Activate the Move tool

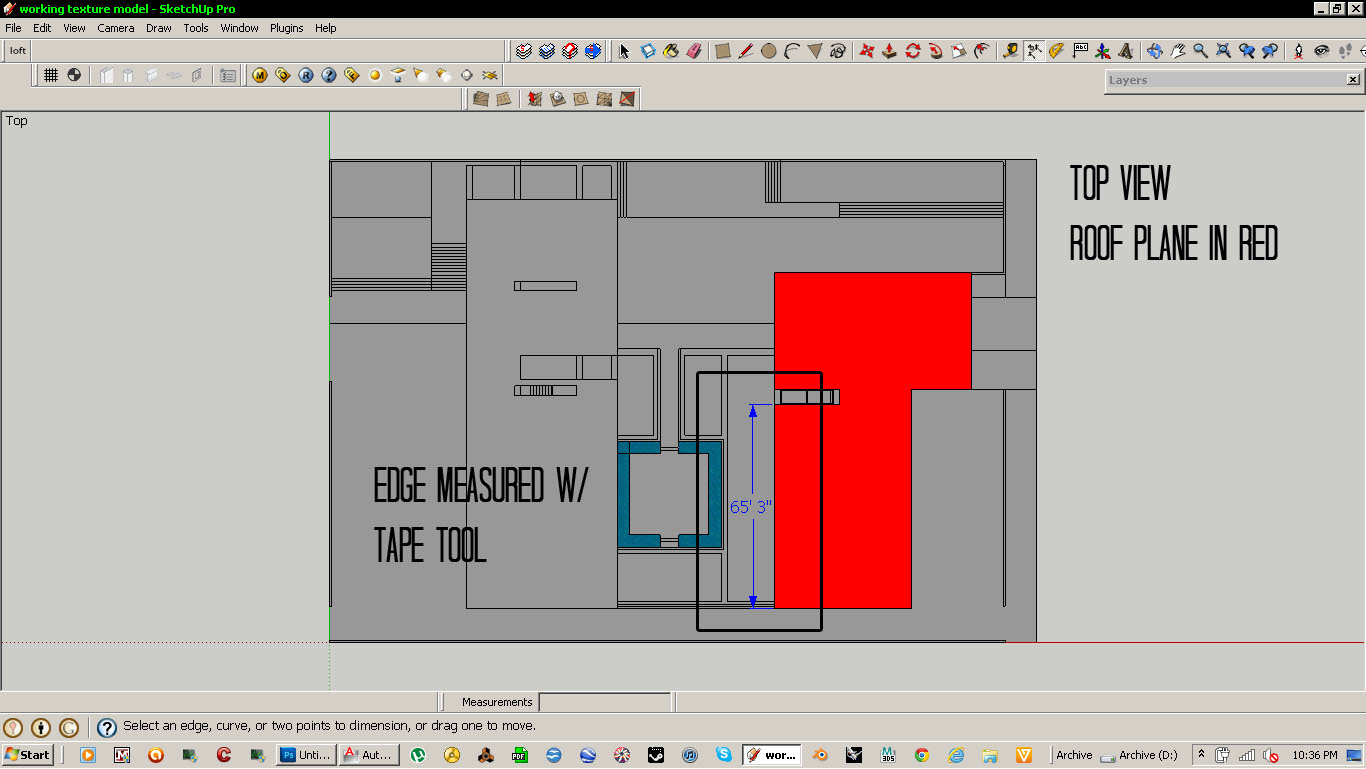tap(866, 51)
